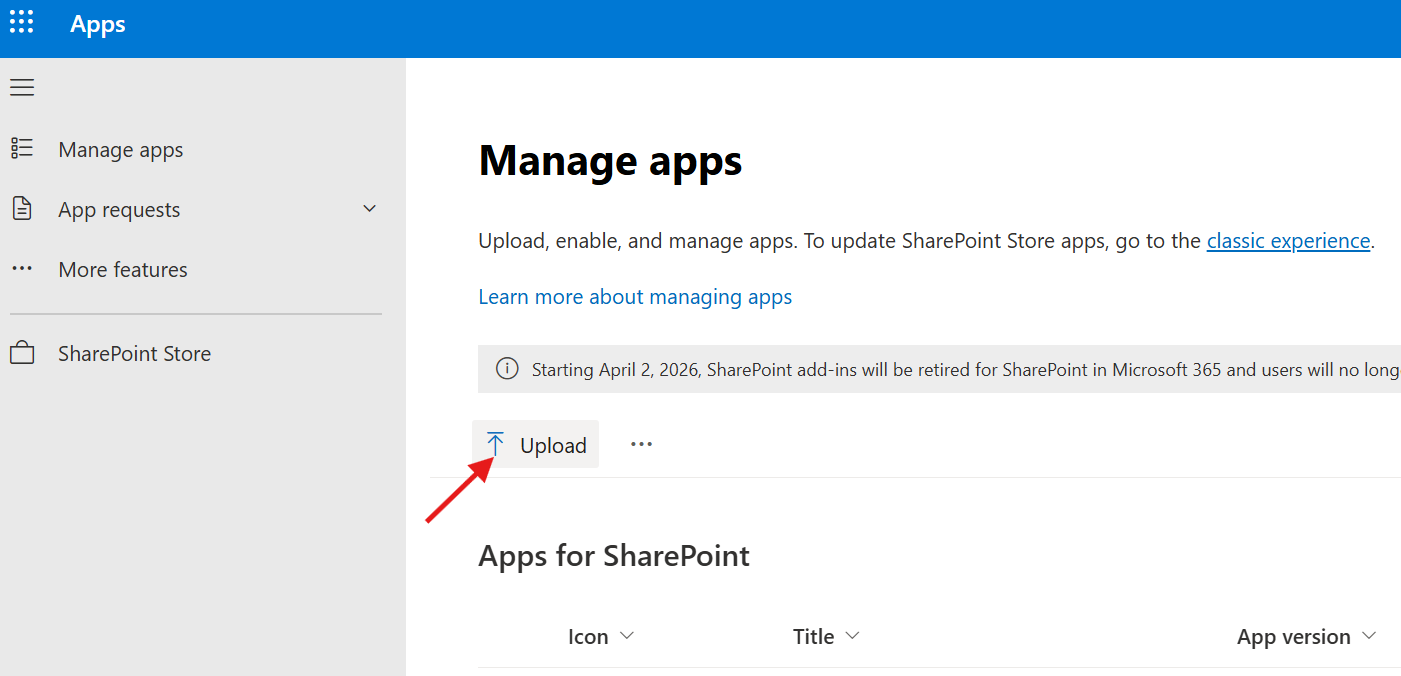
Task: Follow the classic experience link
Action: point(1288,241)
